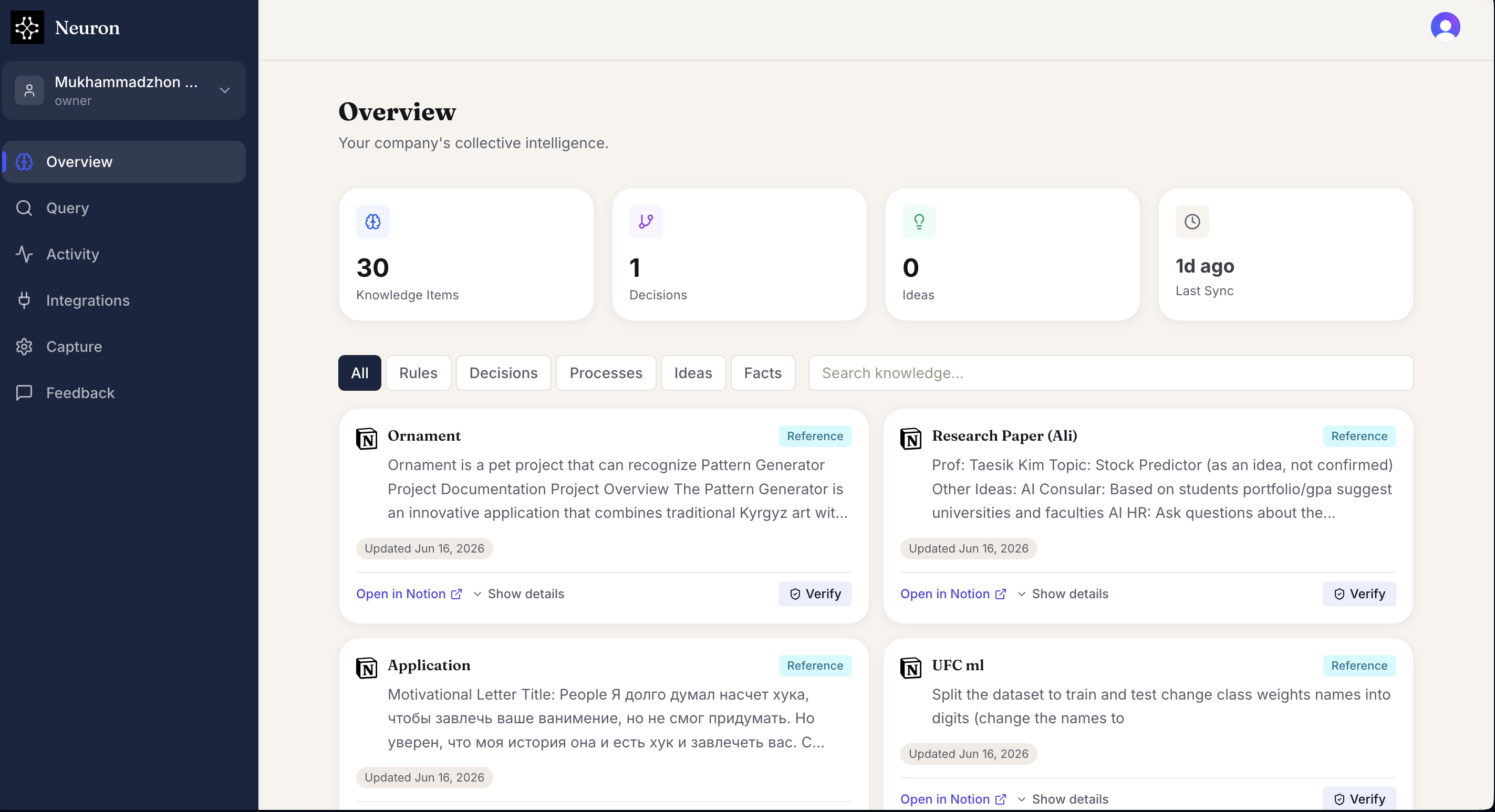This screenshot has height=812, width=1495.
Task: Click the brain icon on Knowledge Items card
Action: coord(372,221)
